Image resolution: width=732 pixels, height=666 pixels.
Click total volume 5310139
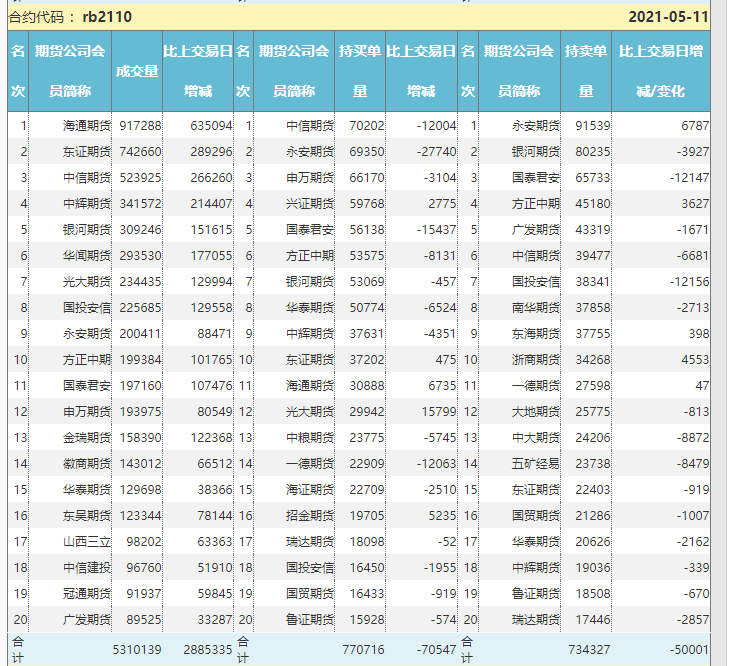137,650
